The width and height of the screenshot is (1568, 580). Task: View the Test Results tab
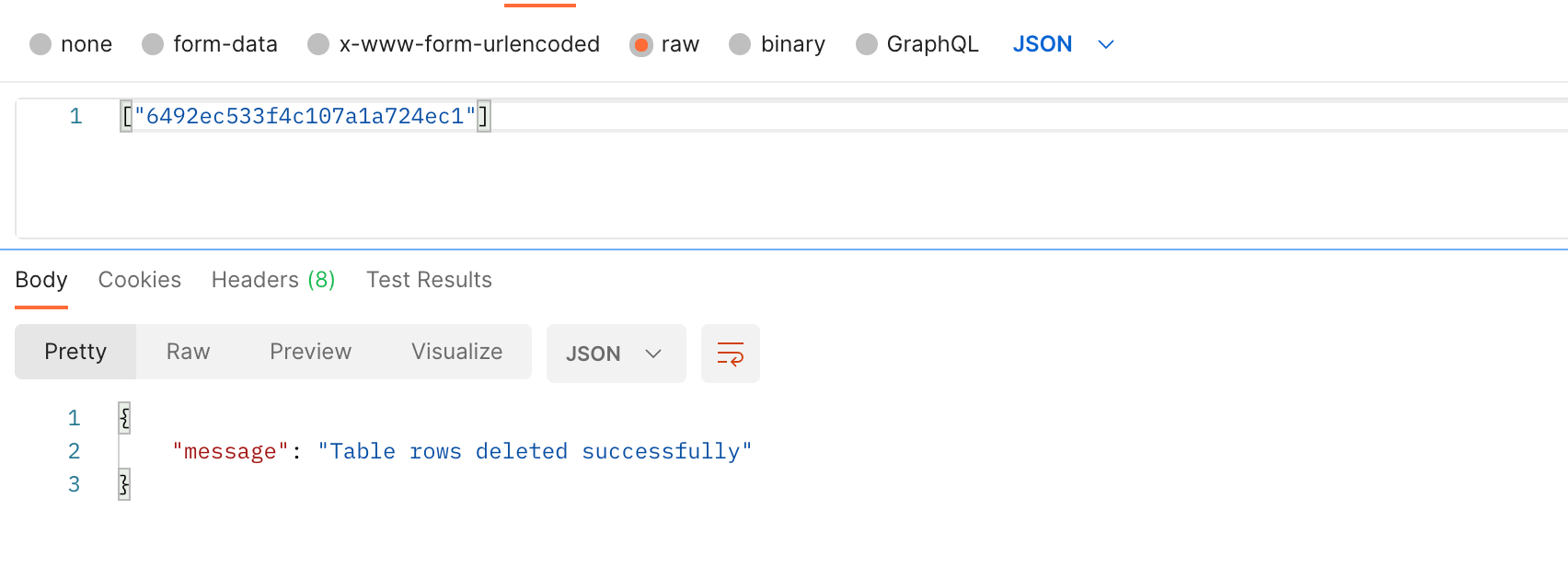pos(429,279)
